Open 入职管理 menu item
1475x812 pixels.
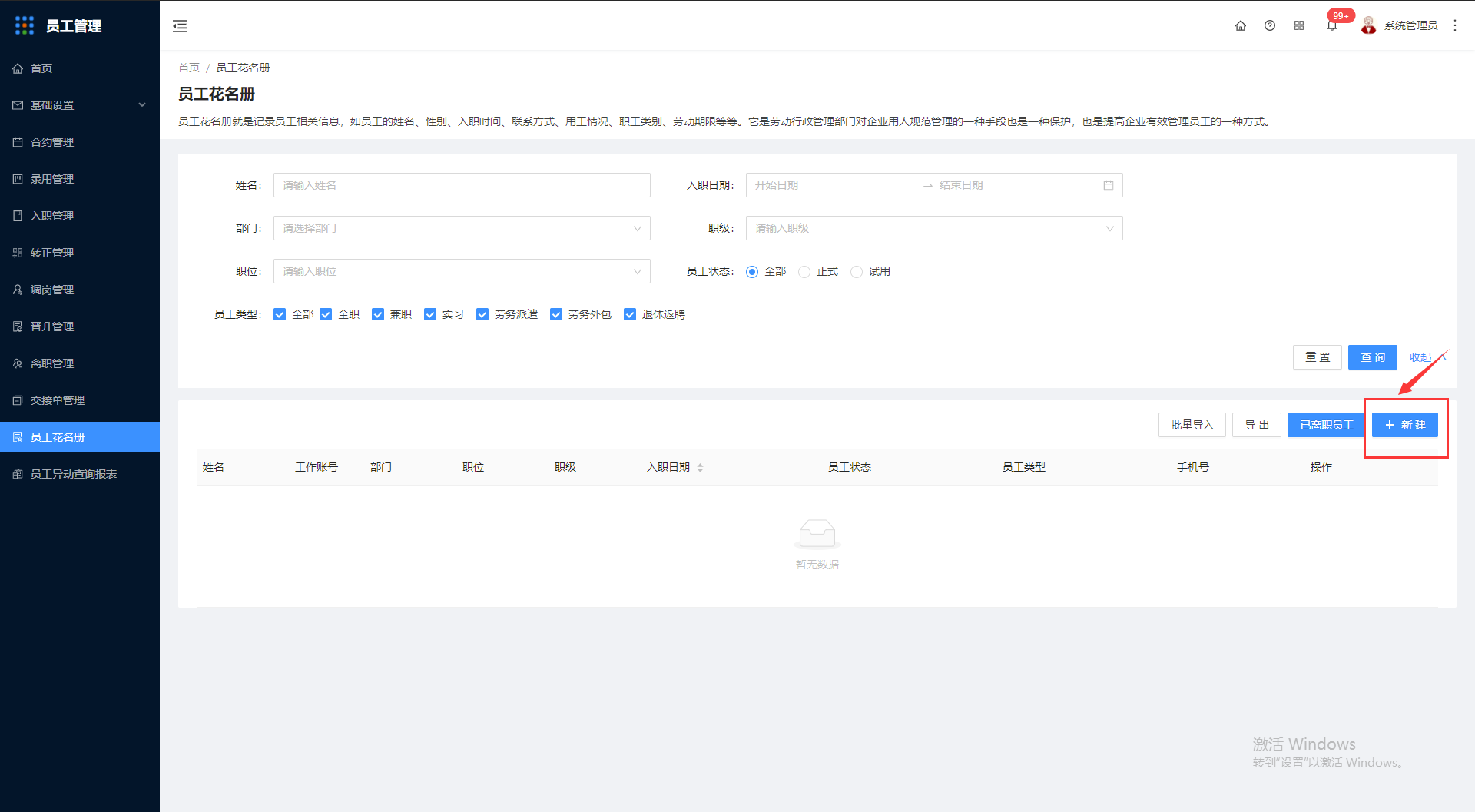[x=80, y=216]
